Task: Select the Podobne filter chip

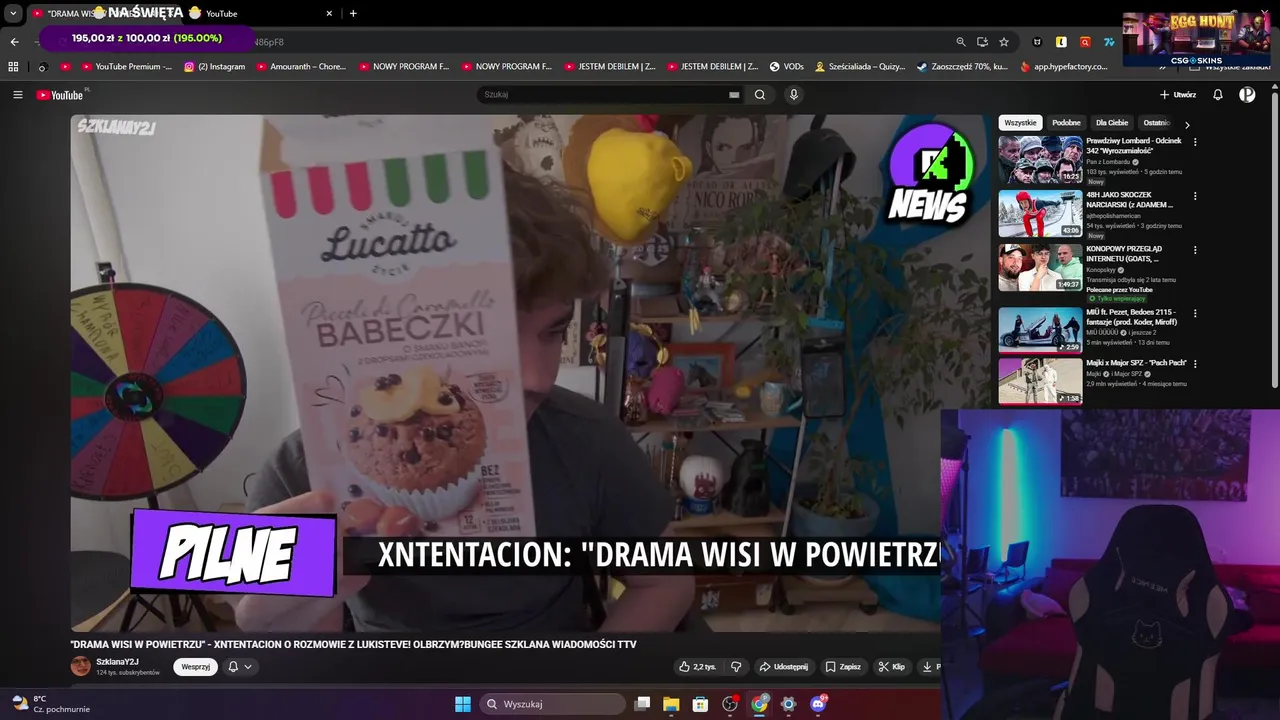Action: [x=1066, y=123]
